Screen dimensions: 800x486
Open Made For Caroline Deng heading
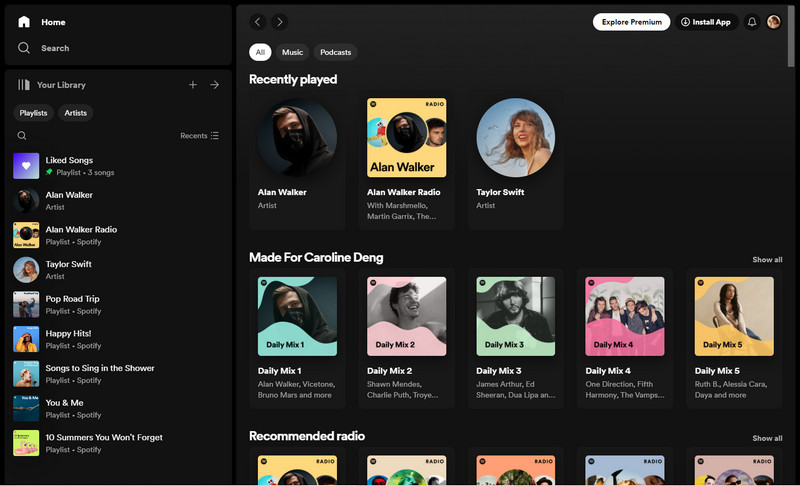point(316,258)
